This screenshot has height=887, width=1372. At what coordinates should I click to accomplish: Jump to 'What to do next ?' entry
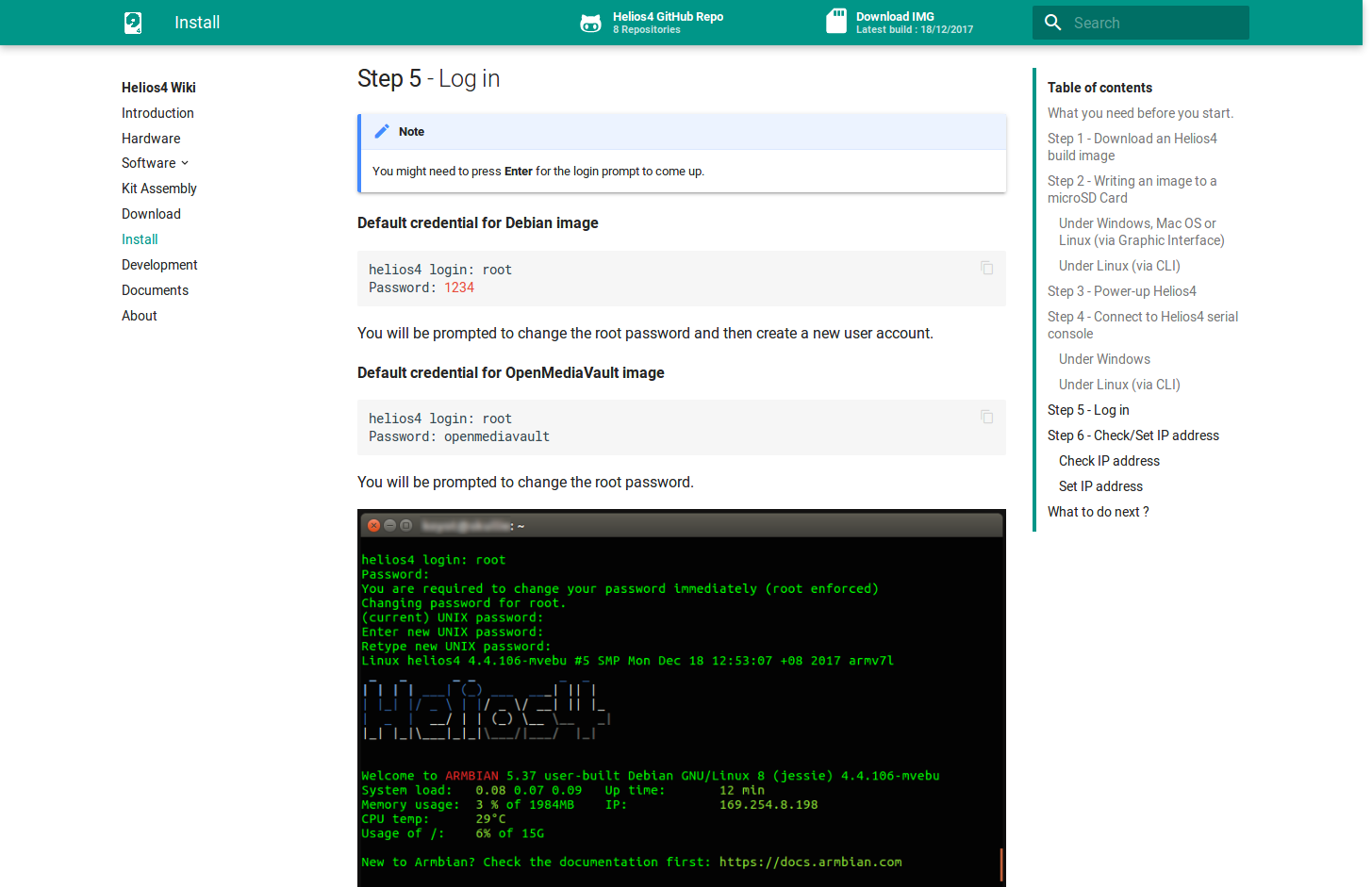point(1098,512)
